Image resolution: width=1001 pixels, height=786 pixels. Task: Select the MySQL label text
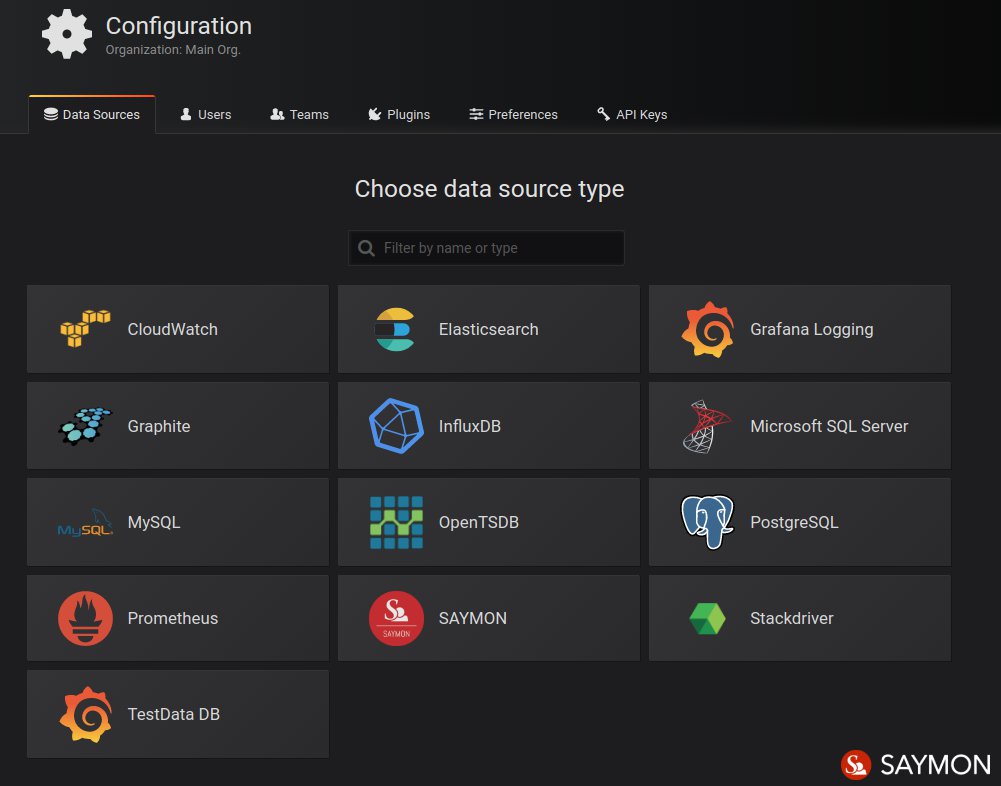(154, 522)
